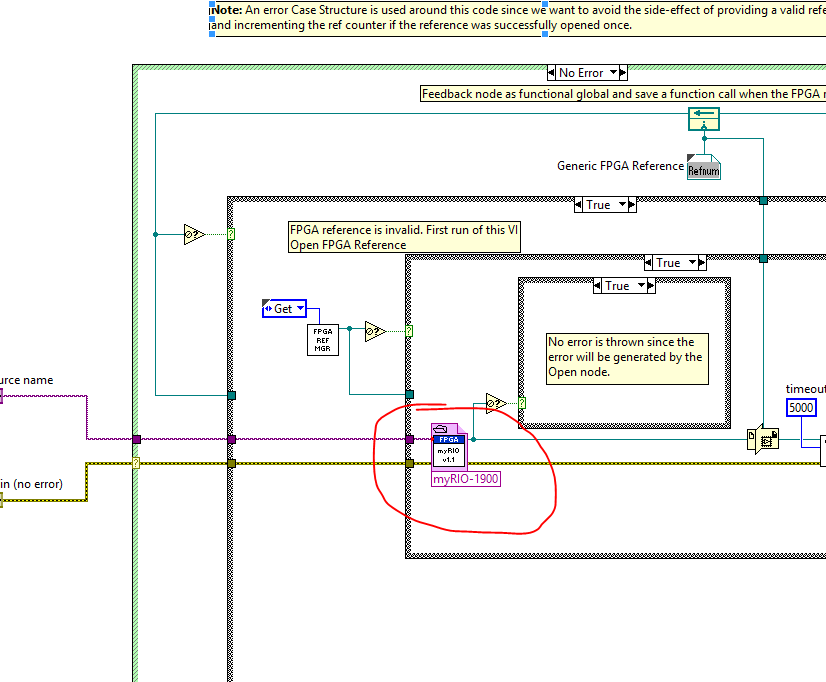Go to previous case of outermost True structure
The height and width of the screenshot is (682, 826).
pos(578,205)
